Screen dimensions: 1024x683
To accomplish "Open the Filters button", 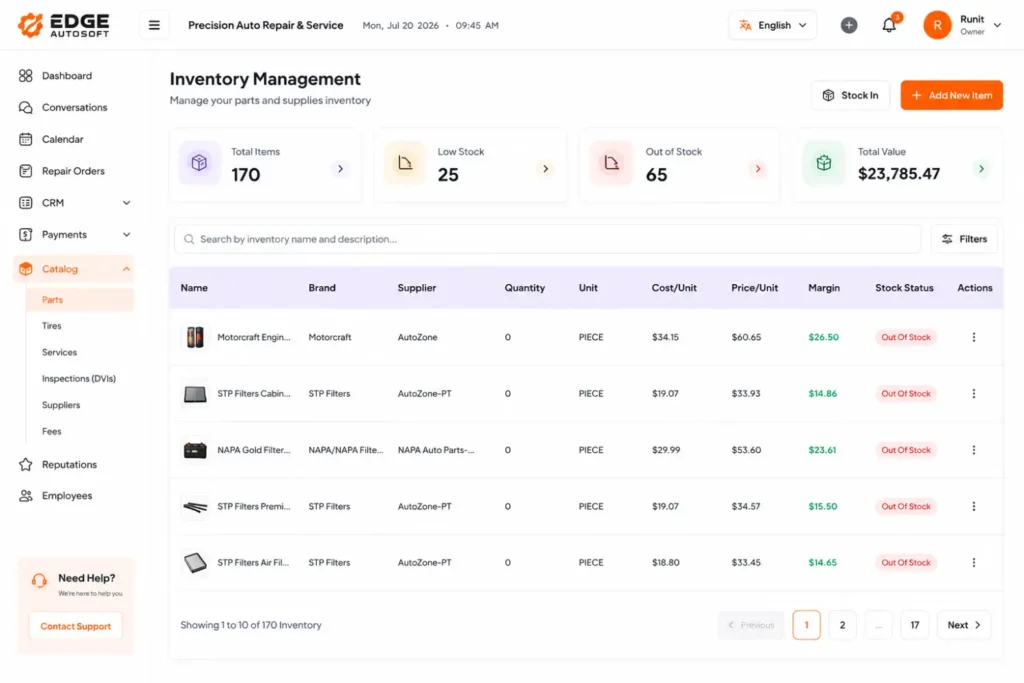I will 964,239.
